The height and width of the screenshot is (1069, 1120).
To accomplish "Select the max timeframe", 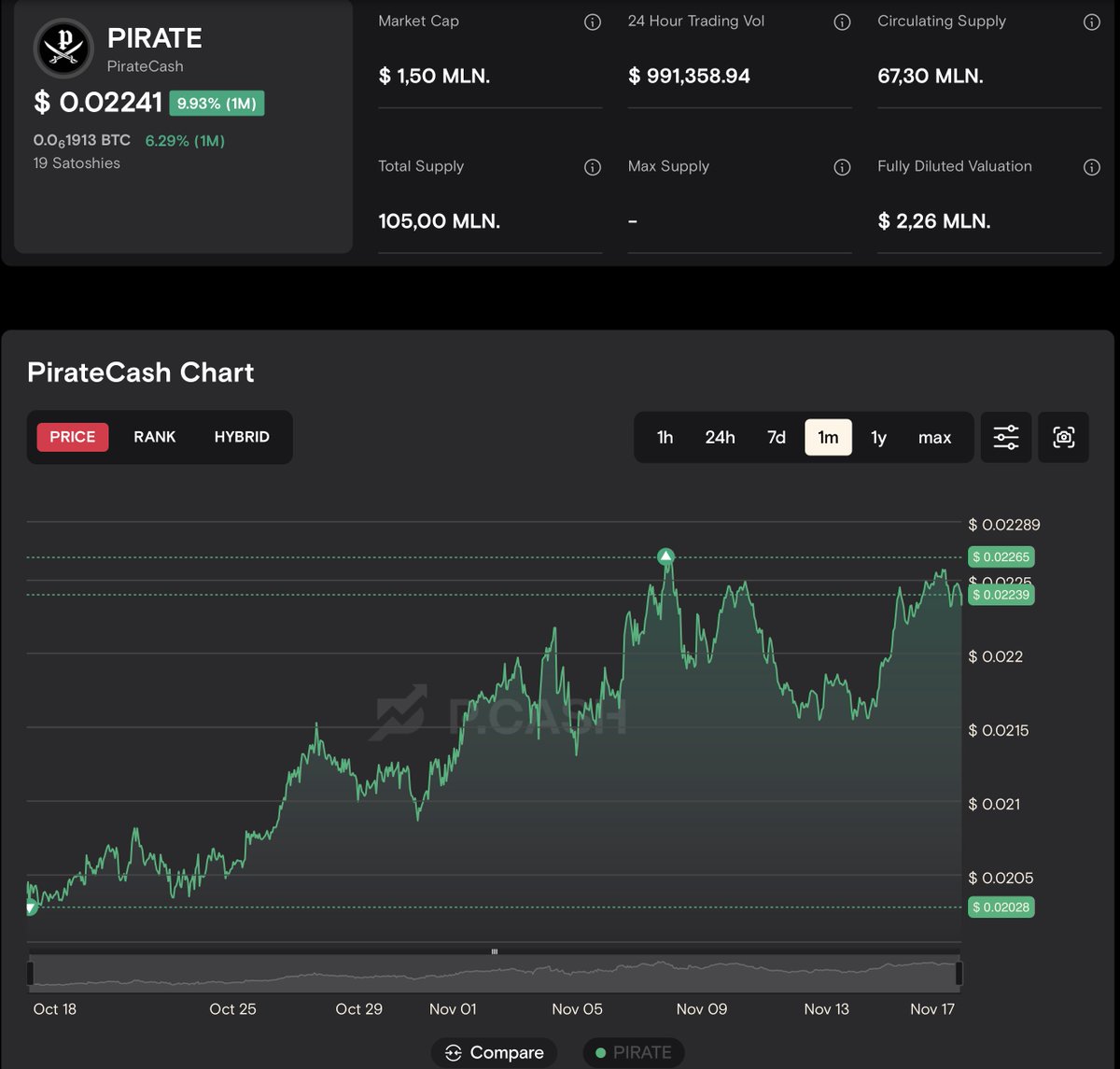I will [934, 437].
